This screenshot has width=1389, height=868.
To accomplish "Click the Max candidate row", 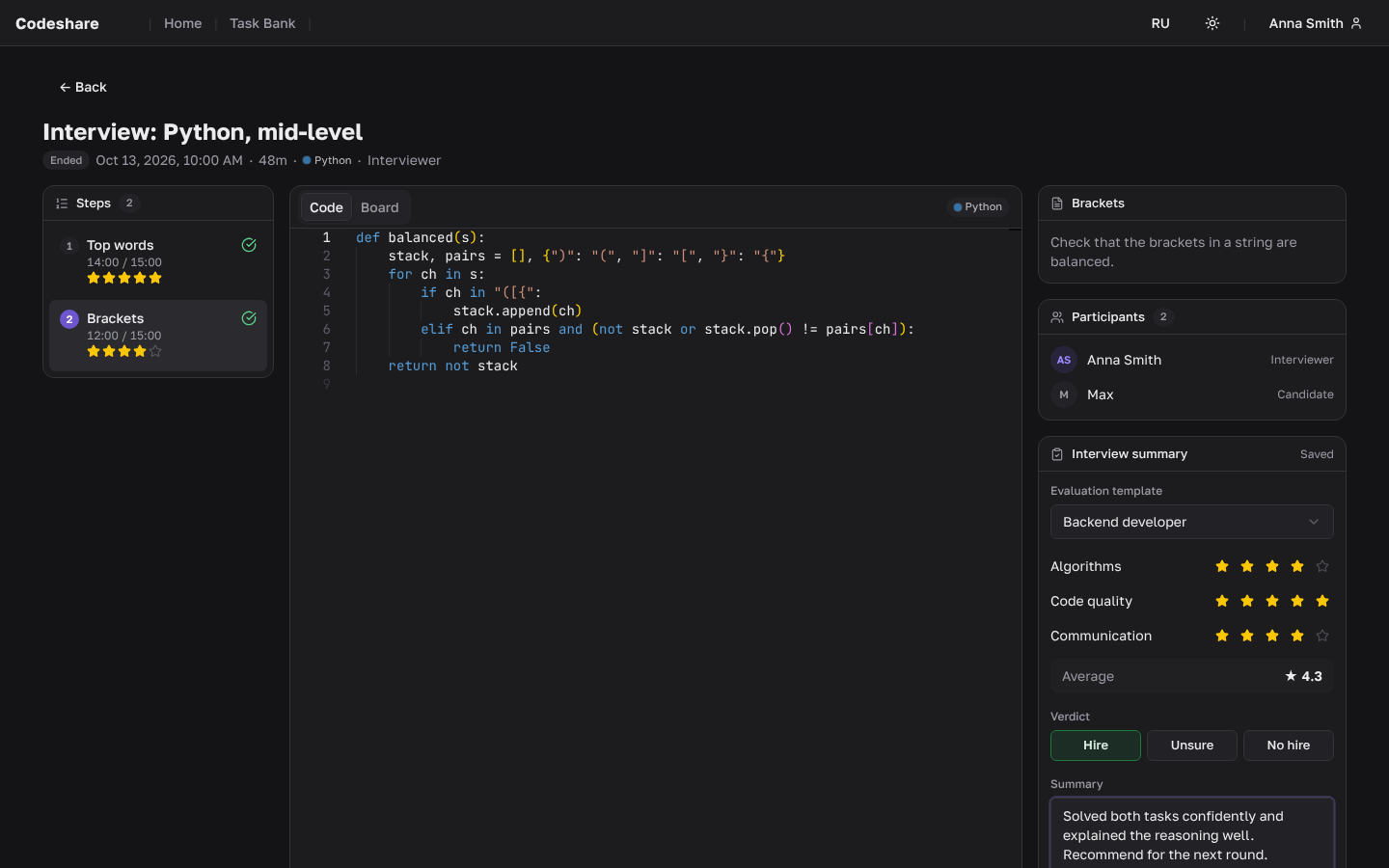I will coord(1192,394).
